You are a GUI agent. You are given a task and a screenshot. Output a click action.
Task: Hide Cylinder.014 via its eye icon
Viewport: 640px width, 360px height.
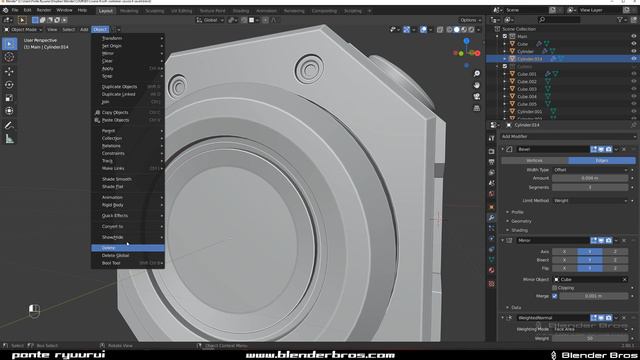pos(633,59)
